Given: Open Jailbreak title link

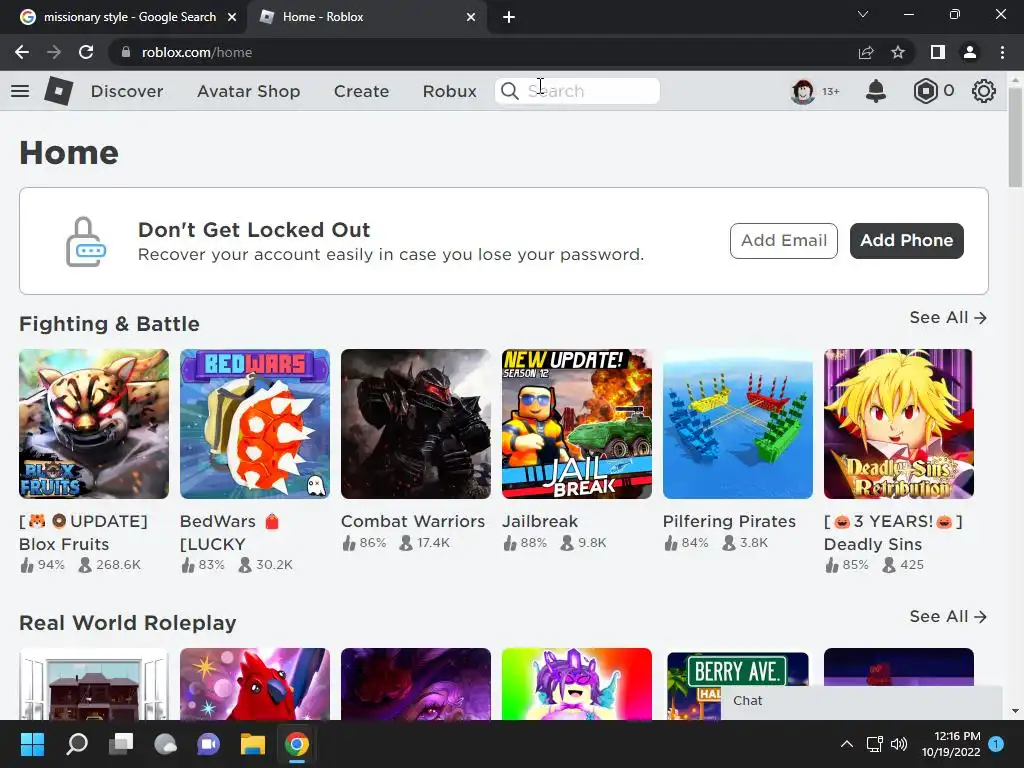Looking at the screenshot, I should coord(539,521).
